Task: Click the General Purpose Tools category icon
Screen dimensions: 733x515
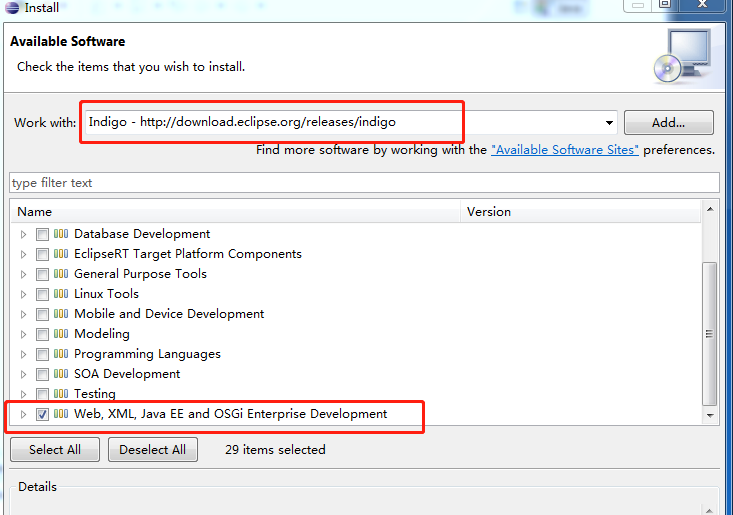Action: coord(61,274)
